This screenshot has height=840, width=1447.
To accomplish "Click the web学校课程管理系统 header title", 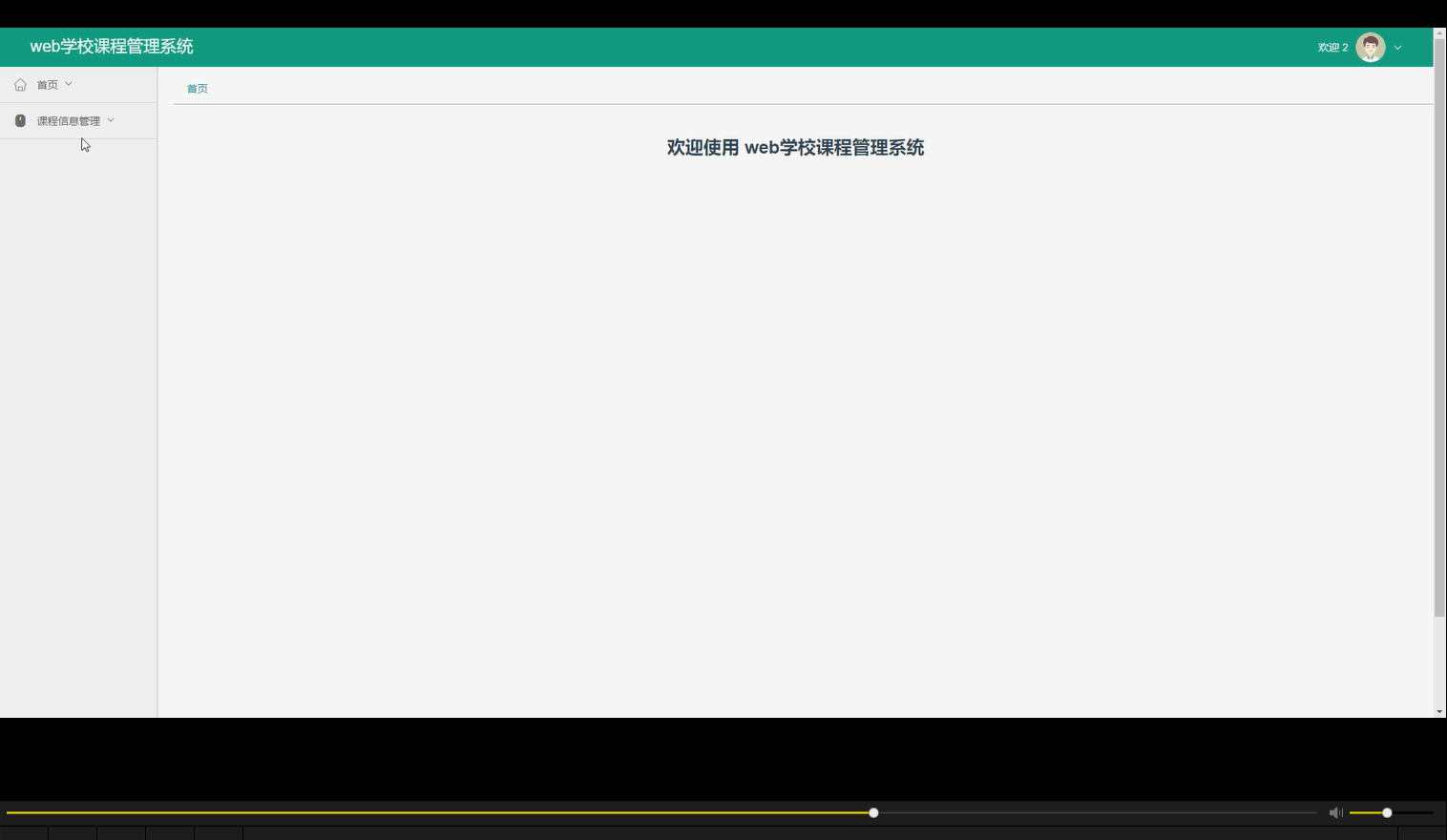I will 111,46.
